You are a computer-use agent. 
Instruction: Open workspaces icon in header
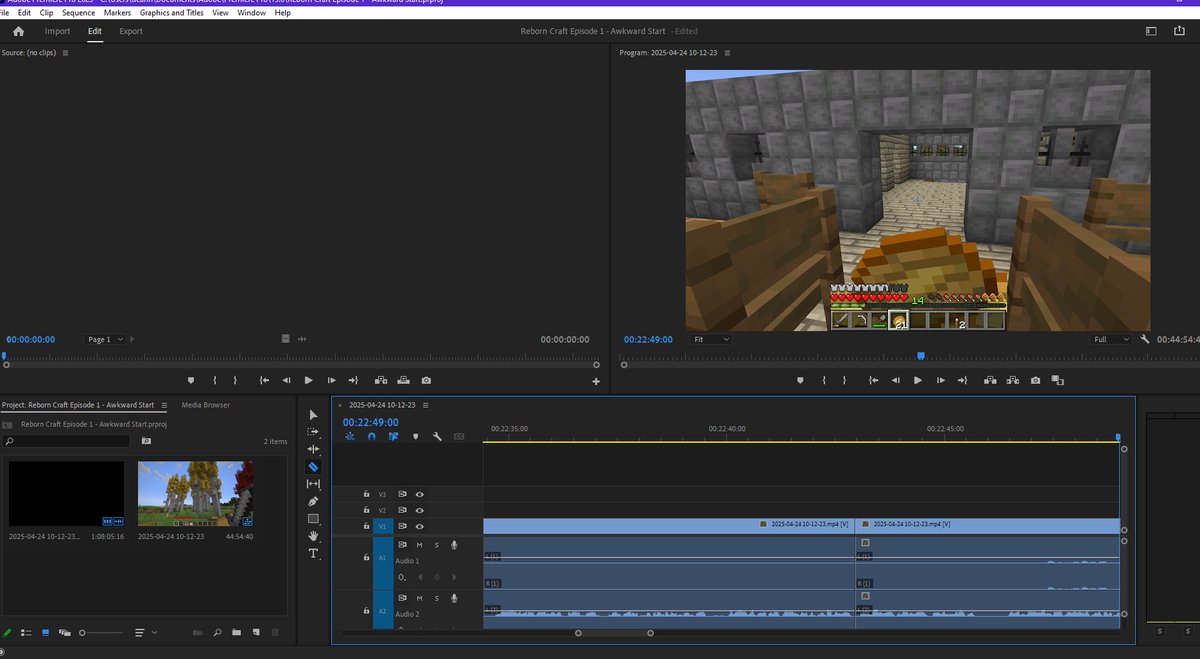(1151, 31)
